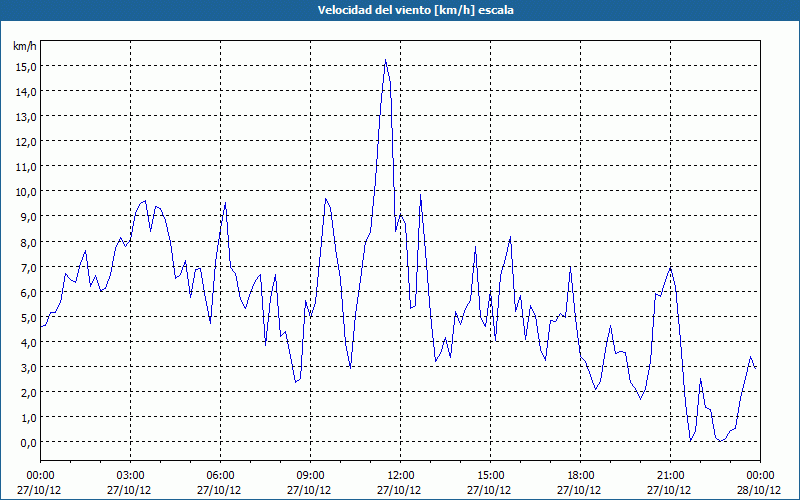Click the 3,0 y-axis value
Viewport: 800px width, 500px height.
pyautogui.click(x=30, y=367)
